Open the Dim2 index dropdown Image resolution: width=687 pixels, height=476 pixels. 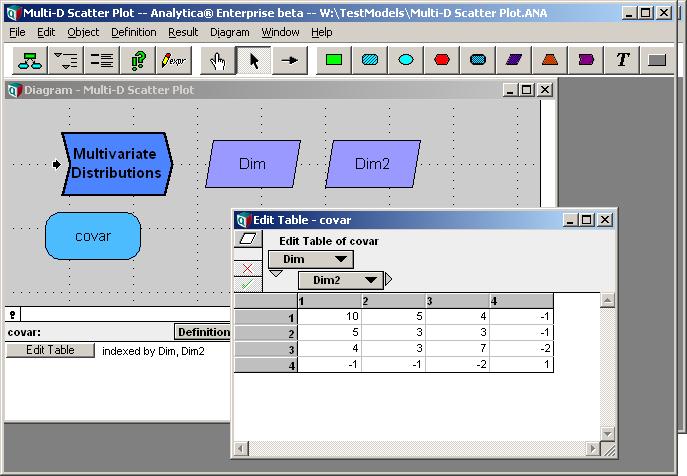tap(340, 280)
